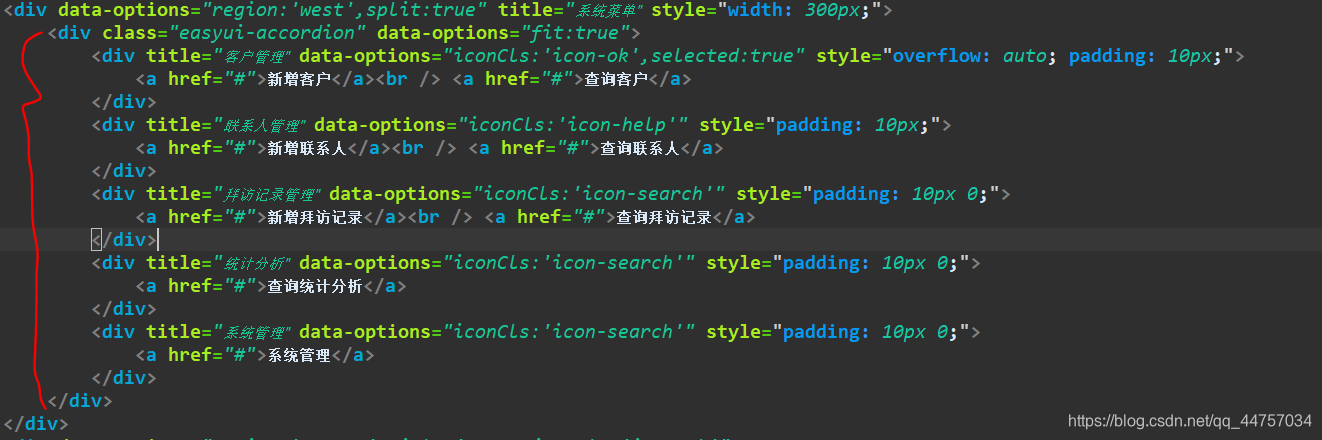Click the <br /> tag on the 新增客户 line
Screen dimensions: 1322x440
(410, 79)
